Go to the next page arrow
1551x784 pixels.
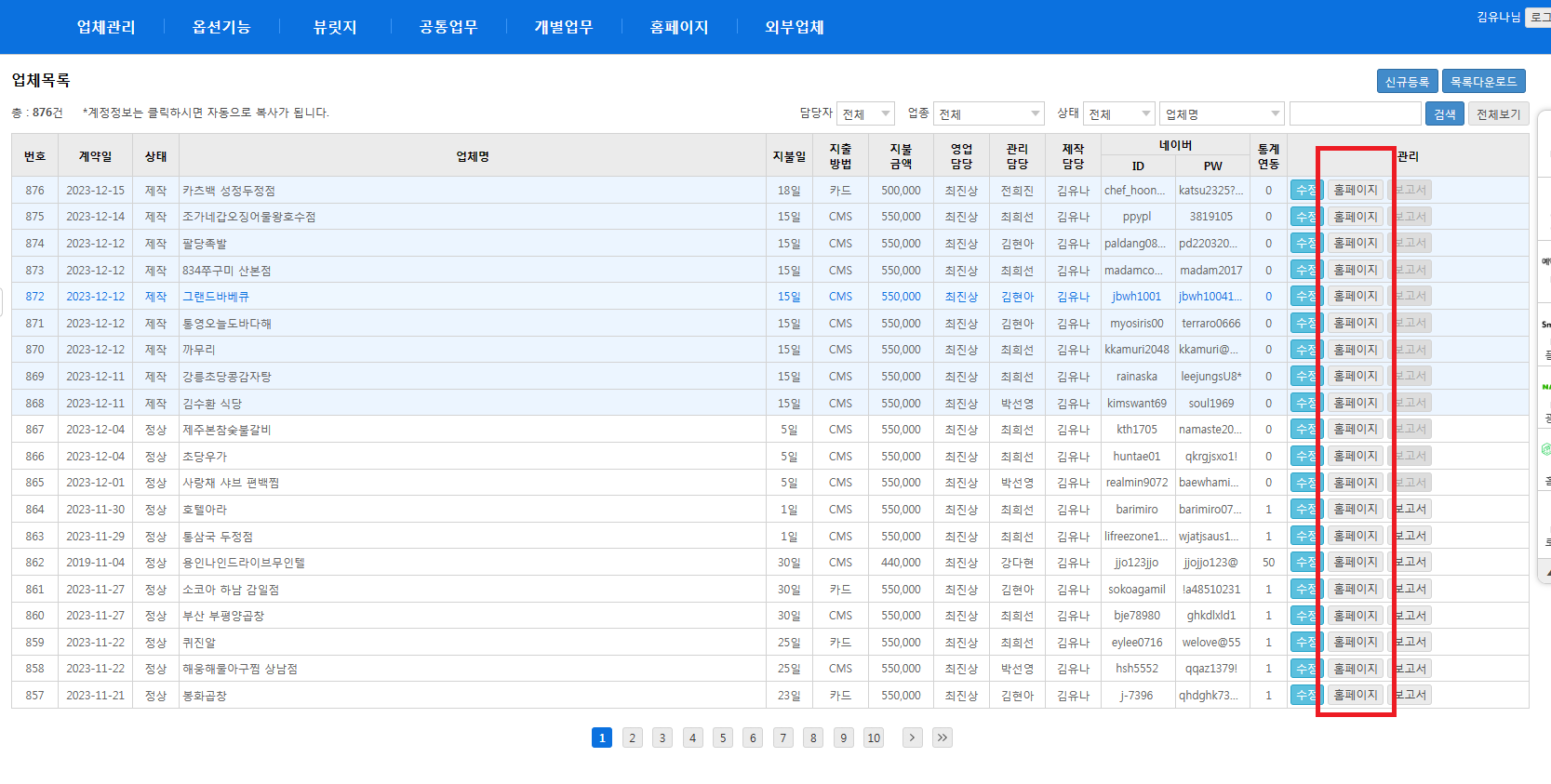coord(912,737)
